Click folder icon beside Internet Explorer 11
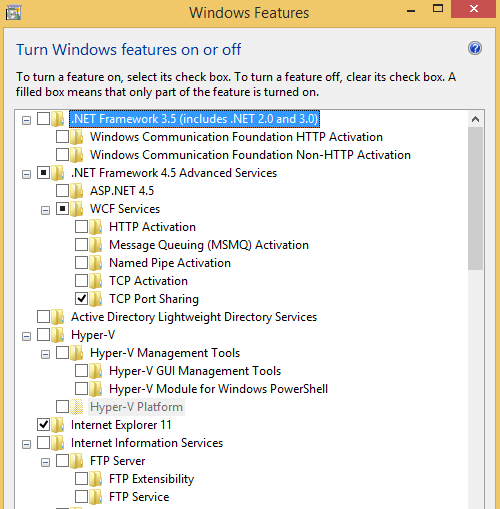The width and height of the screenshot is (500, 509). pyautogui.click(x=58, y=425)
